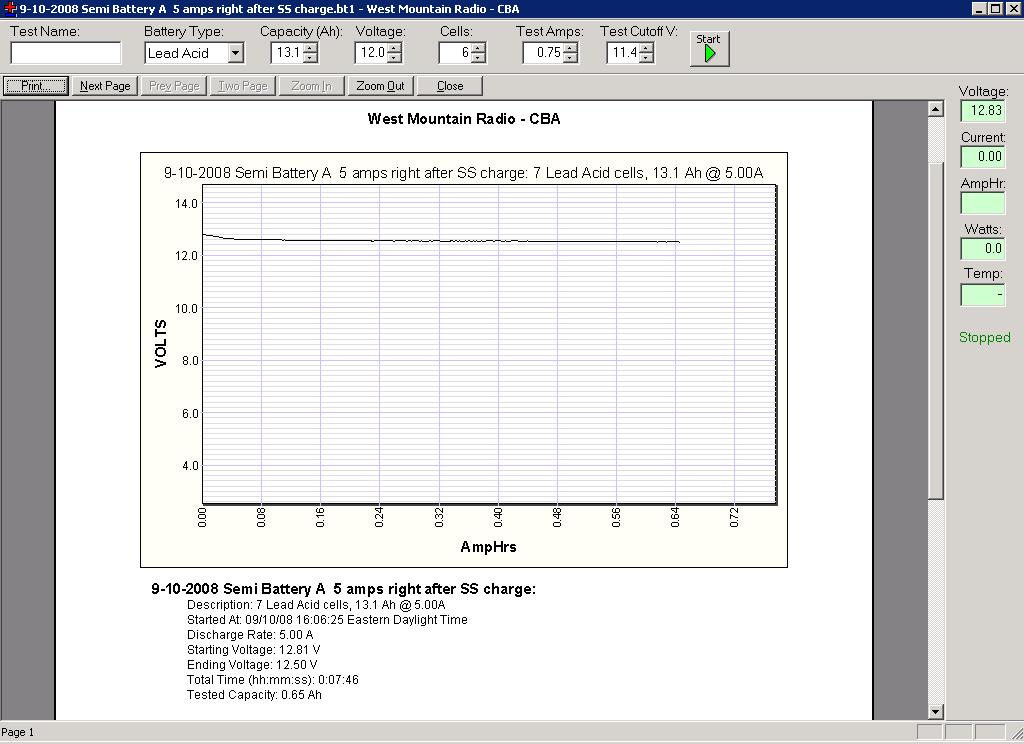Click the Discharge Rate: 5.00 A line
Image resolution: width=1024 pixels, height=744 pixels.
point(250,635)
